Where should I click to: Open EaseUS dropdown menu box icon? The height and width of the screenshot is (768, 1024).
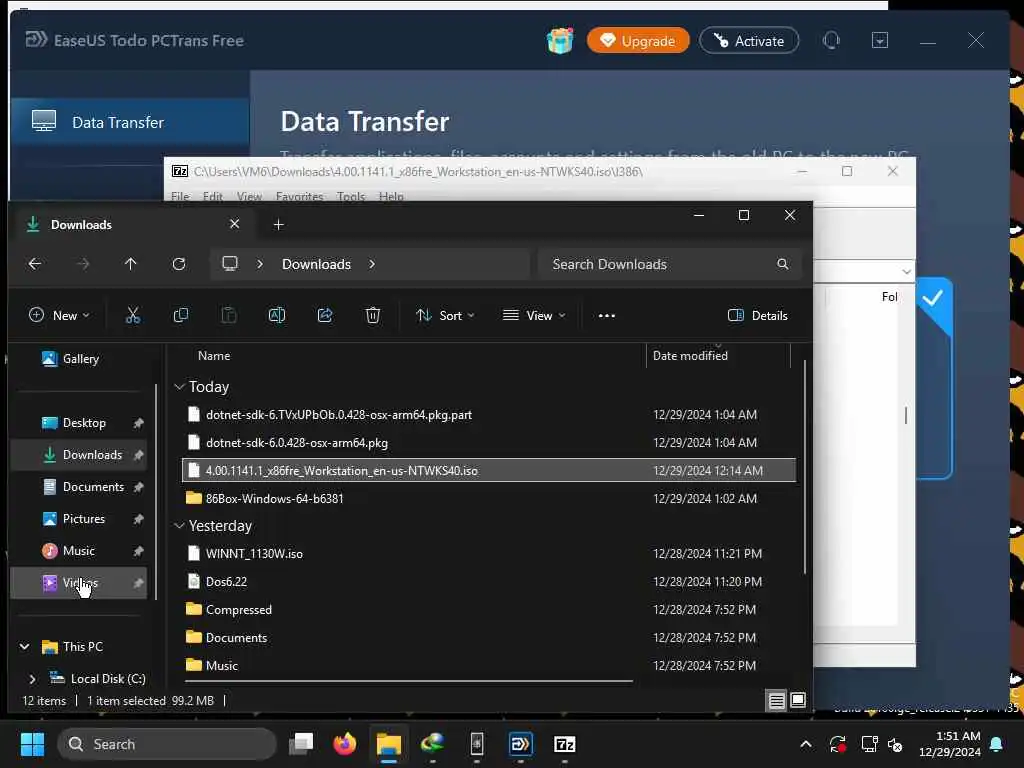coord(880,40)
